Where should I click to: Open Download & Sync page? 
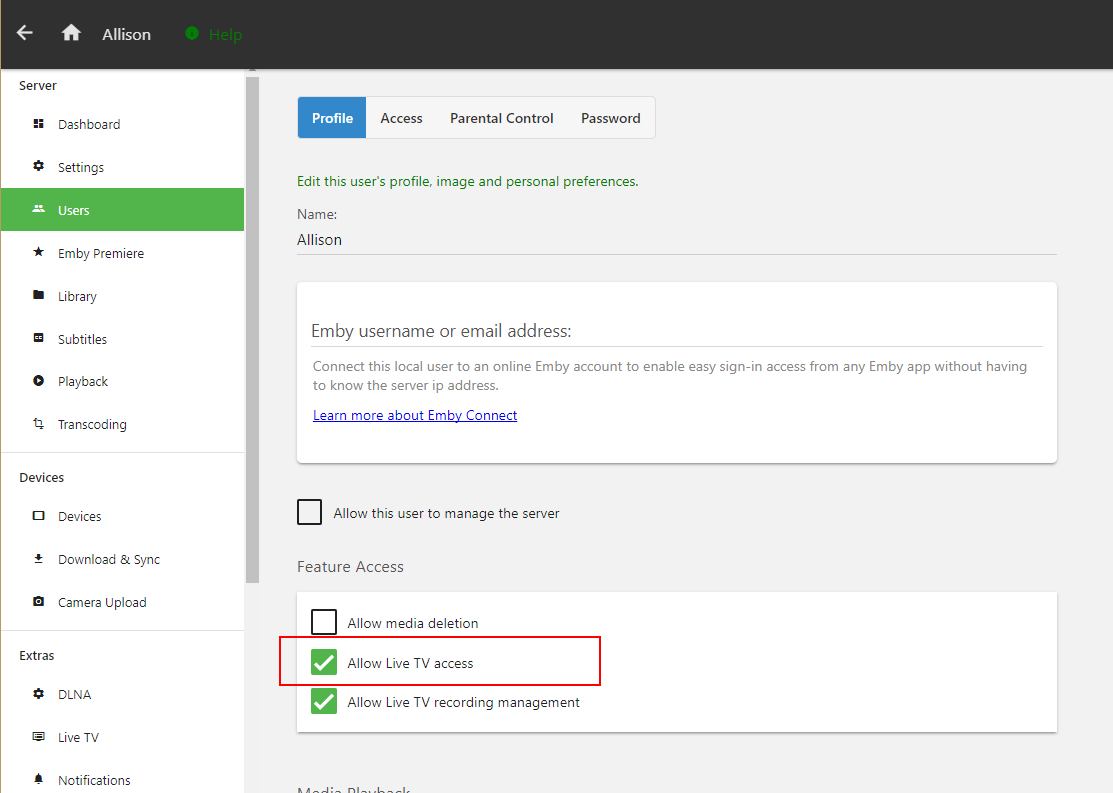[123, 559]
